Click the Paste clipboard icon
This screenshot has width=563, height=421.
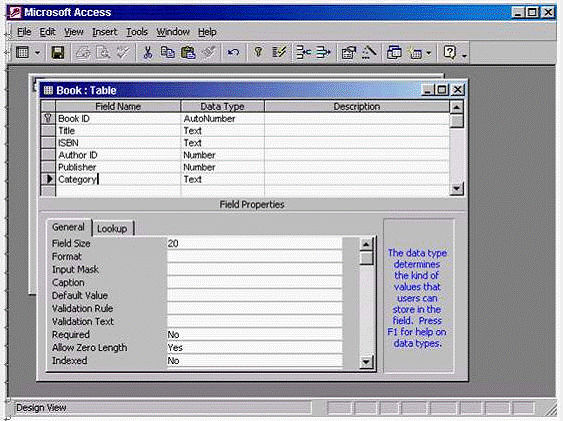(188, 53)
